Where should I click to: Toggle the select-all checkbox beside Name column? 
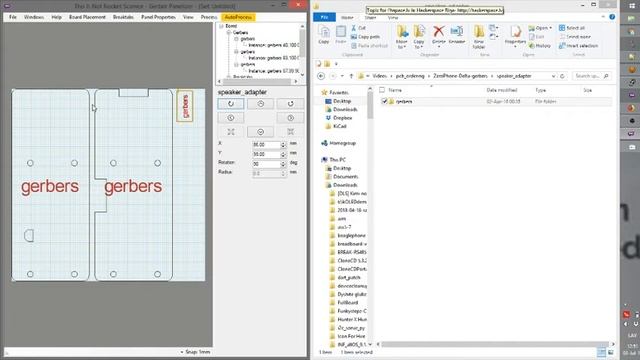coord(382,90)
